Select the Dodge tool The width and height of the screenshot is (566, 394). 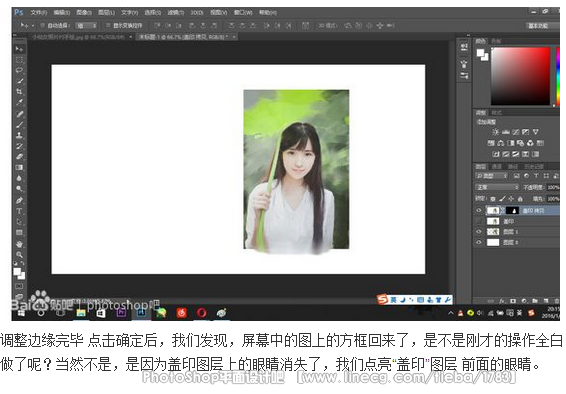[19, 189]
